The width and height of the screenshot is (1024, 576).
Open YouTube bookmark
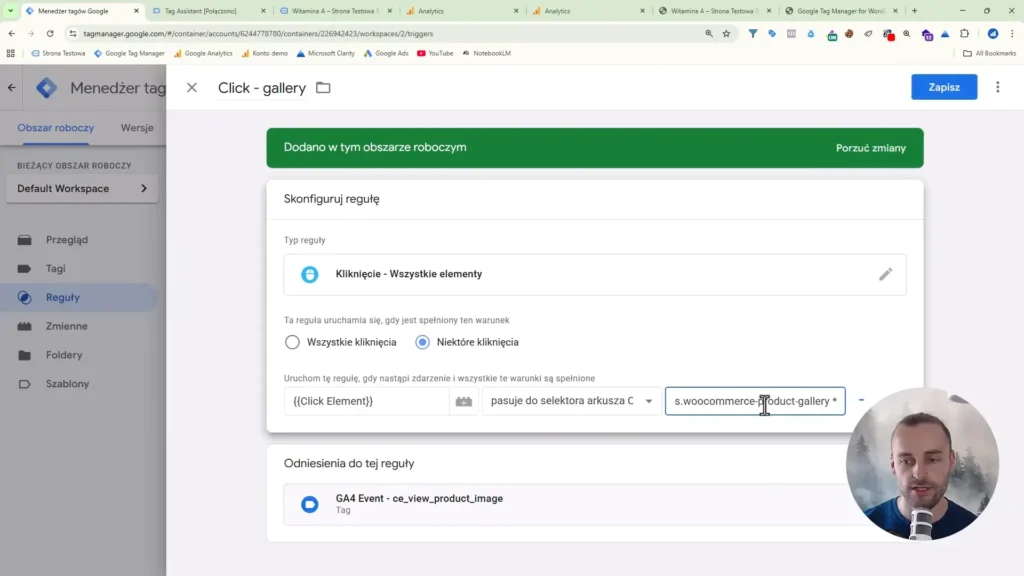point(435,54)
